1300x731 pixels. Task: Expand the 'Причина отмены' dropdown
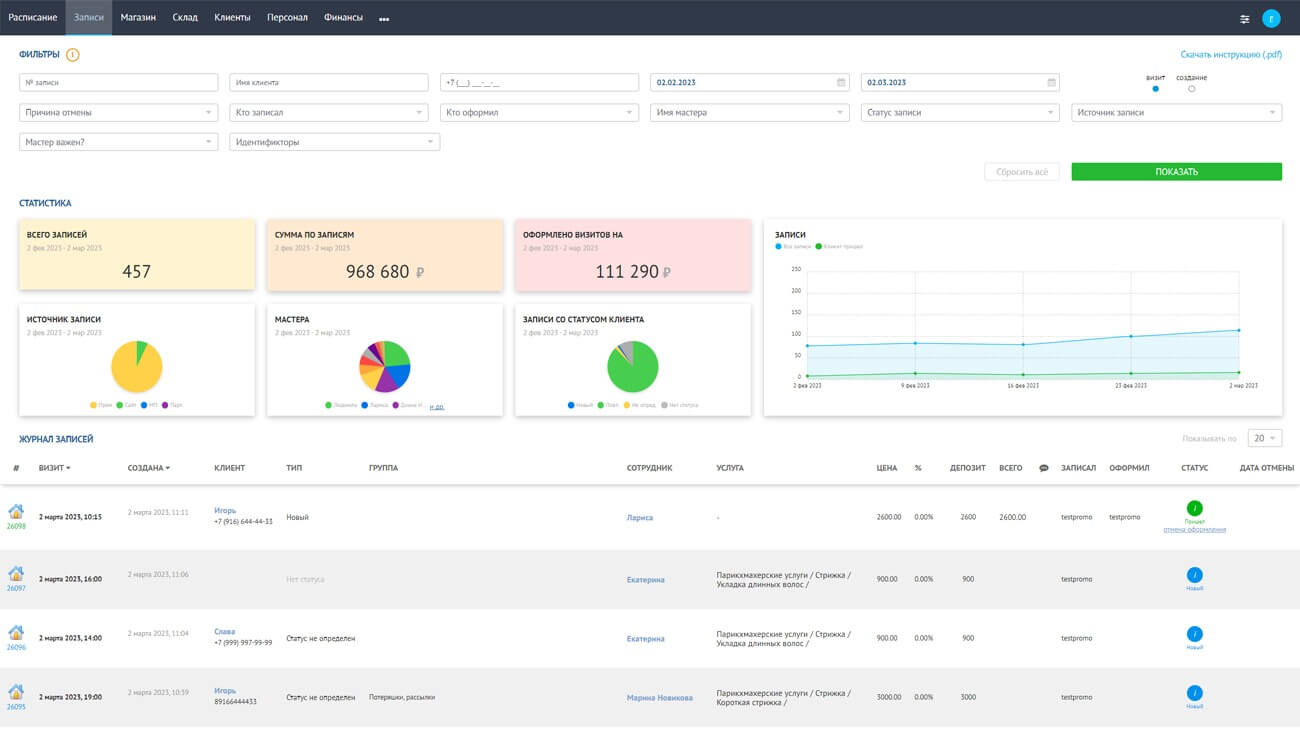pos(118,113)
